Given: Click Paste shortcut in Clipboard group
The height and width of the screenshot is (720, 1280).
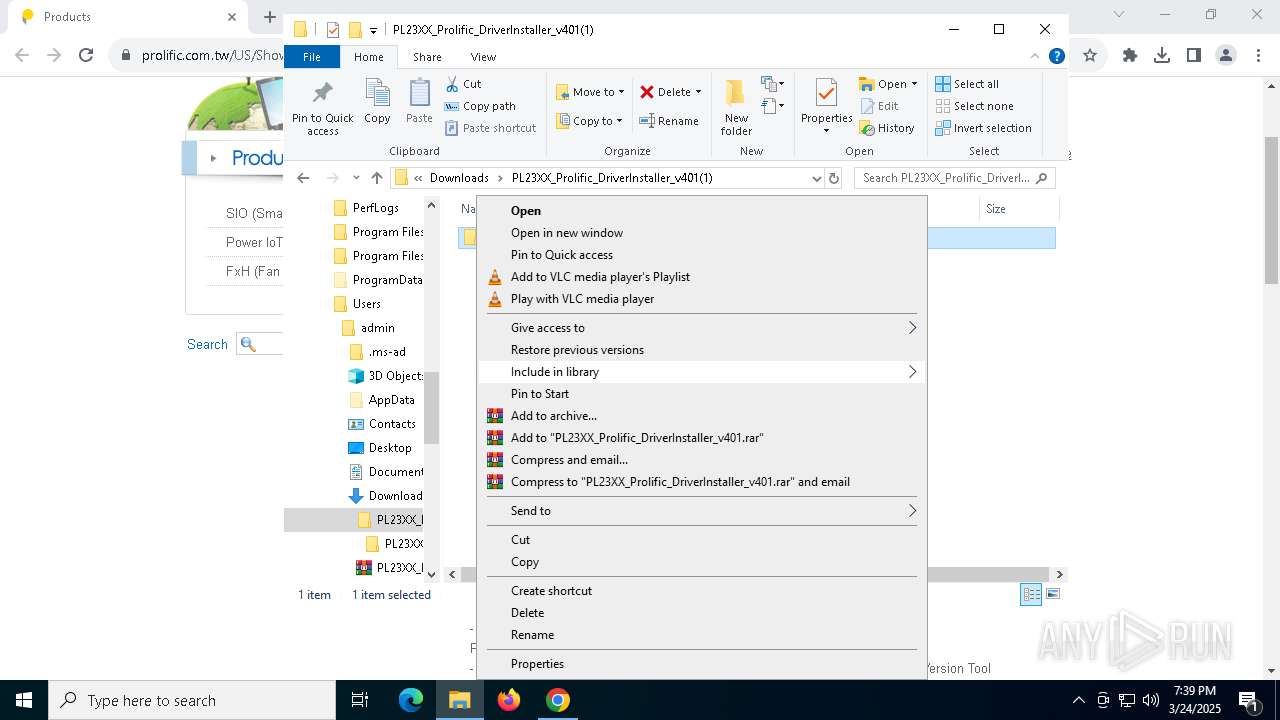Looking at the screenshot, I should [490, 128].
